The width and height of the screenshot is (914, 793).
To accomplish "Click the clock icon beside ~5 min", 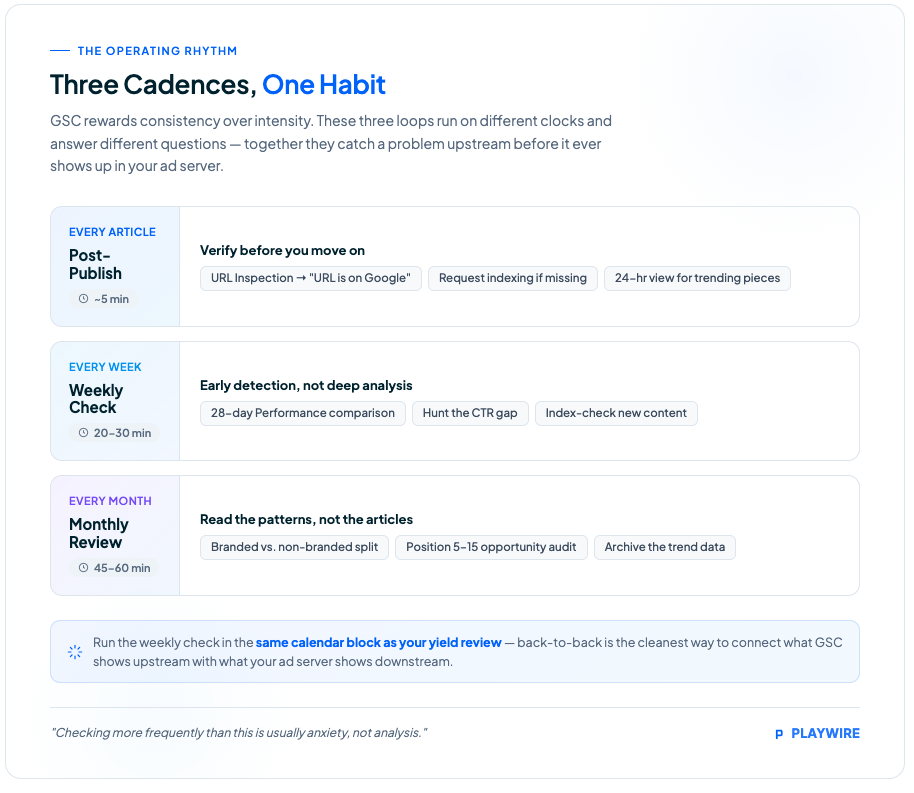I will pyautogui.click(x=83, y=299).
